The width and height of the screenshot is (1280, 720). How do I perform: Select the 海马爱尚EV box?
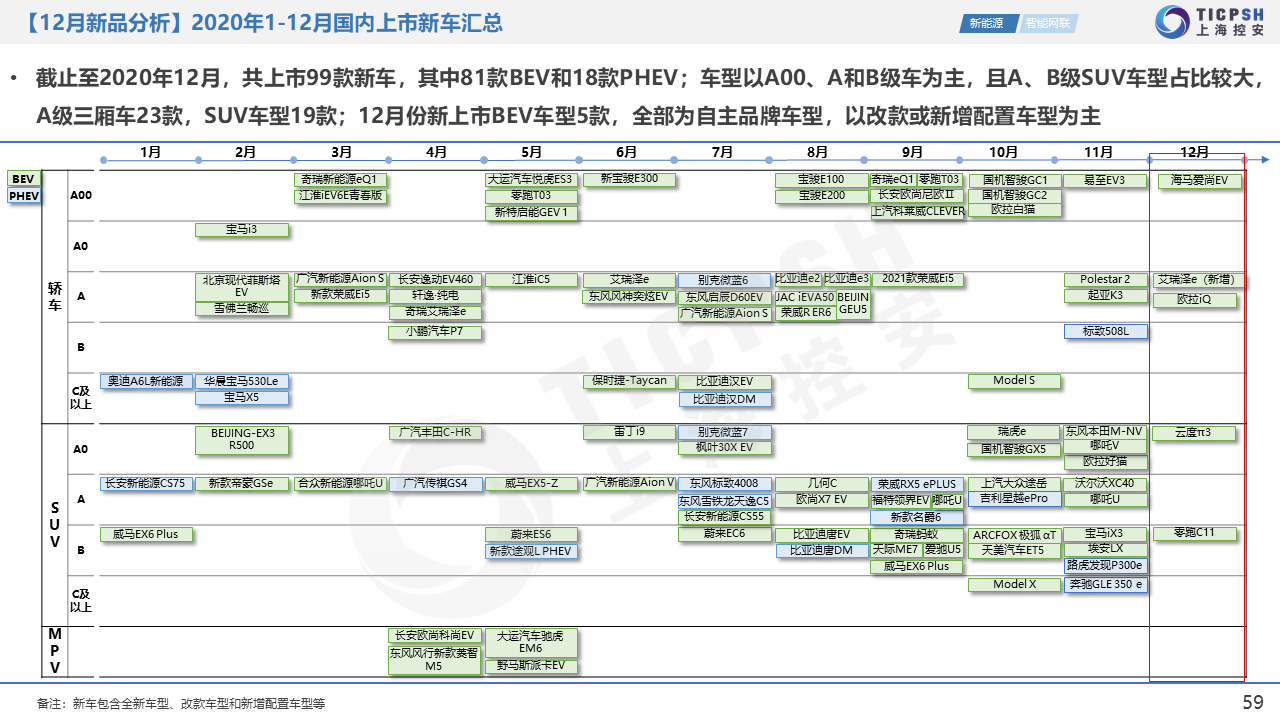coord(1199,181)
